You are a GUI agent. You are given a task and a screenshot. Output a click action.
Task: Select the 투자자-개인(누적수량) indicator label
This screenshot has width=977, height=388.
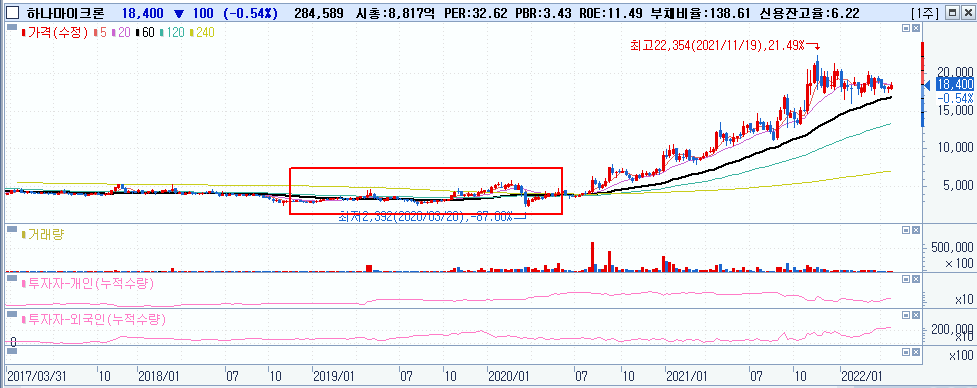(x=88, y=283)
